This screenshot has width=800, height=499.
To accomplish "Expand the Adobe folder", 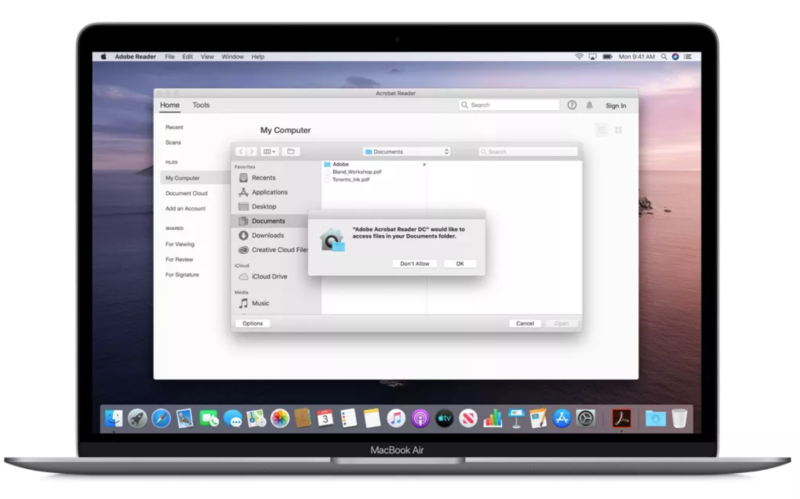I will coord(424,163).
